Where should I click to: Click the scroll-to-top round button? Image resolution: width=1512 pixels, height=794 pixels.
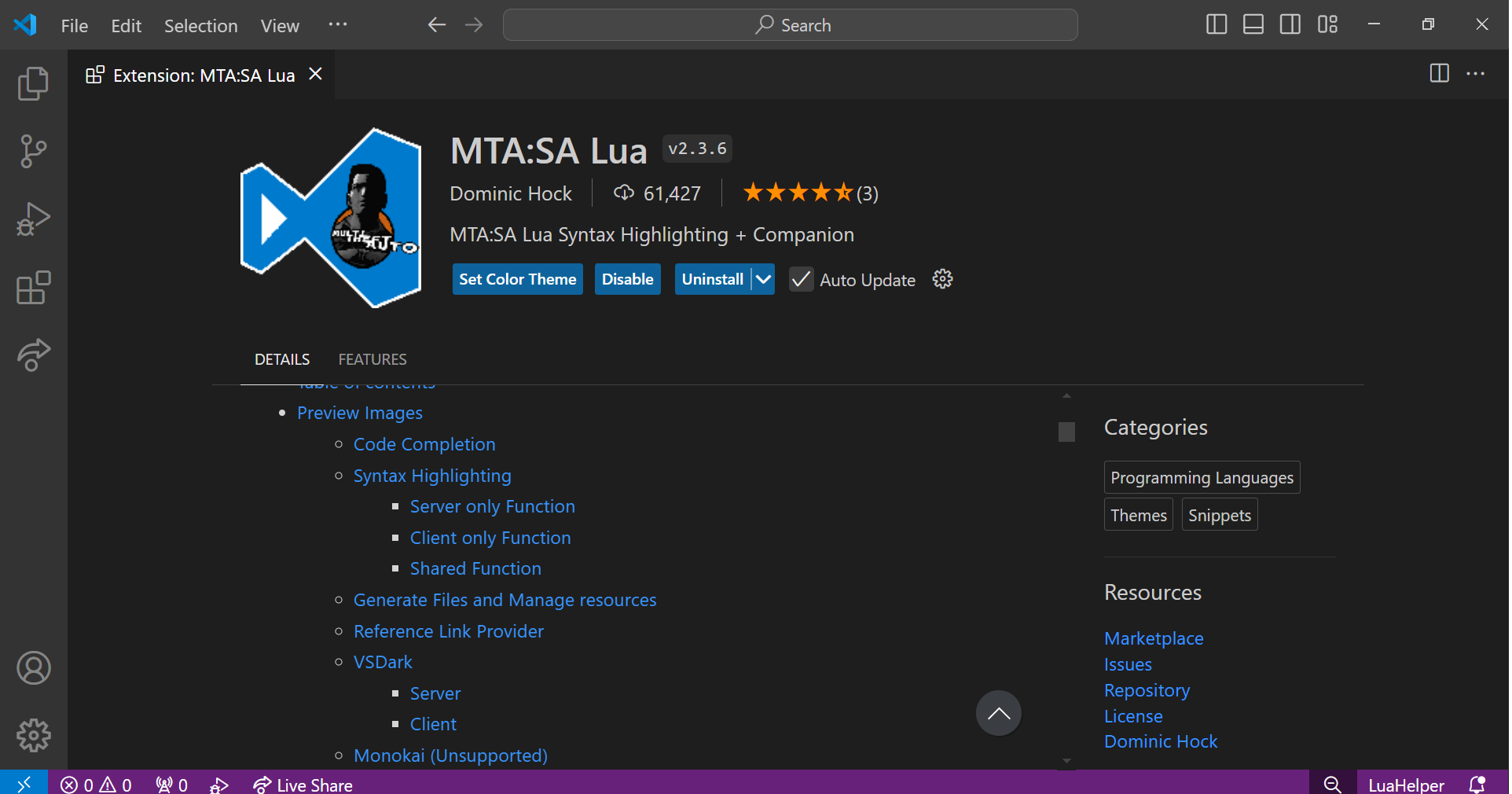coord(998,713)
